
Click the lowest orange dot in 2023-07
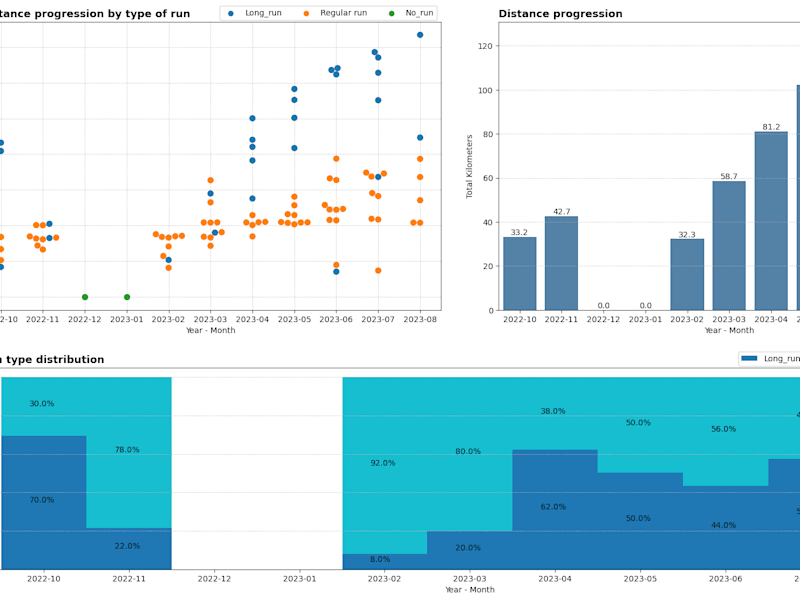click(x=378, y=271)
